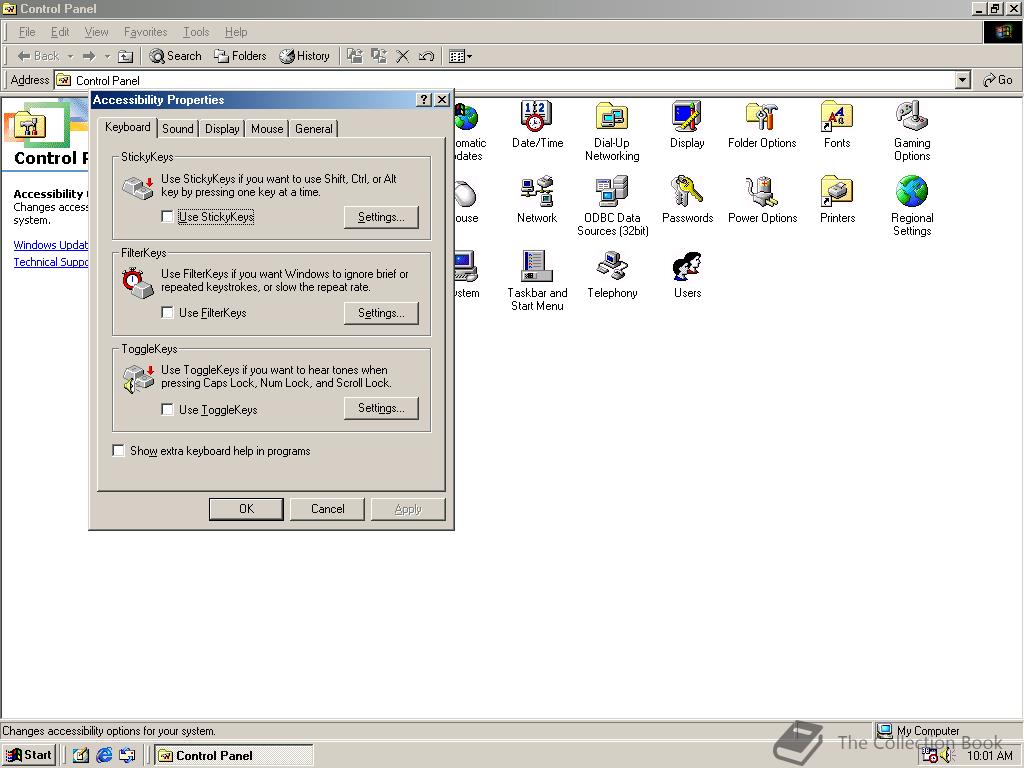
Task: Click the Copy To toolbar icon
Action: (x=379, y=56)
